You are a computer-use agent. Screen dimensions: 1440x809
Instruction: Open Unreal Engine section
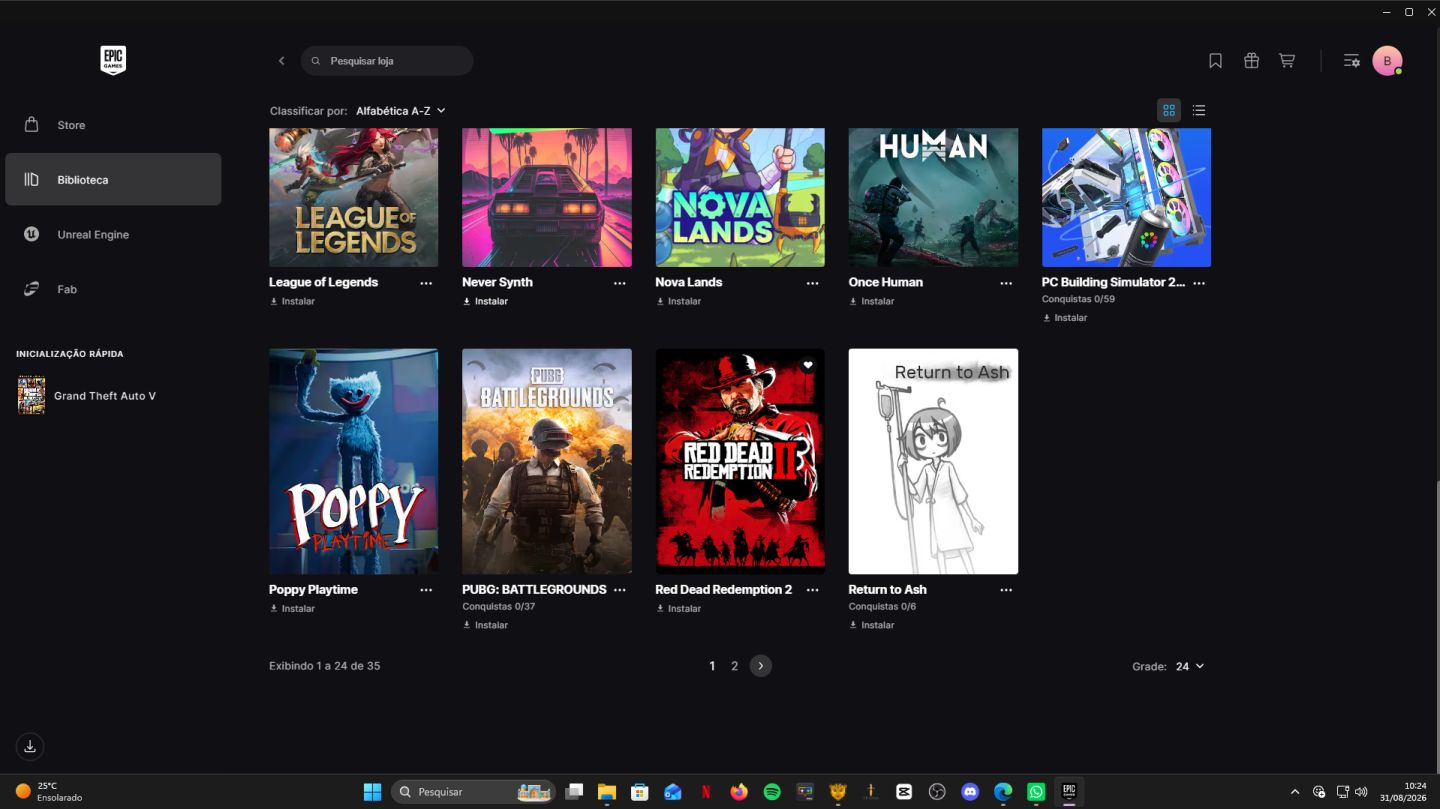point(113,234)
